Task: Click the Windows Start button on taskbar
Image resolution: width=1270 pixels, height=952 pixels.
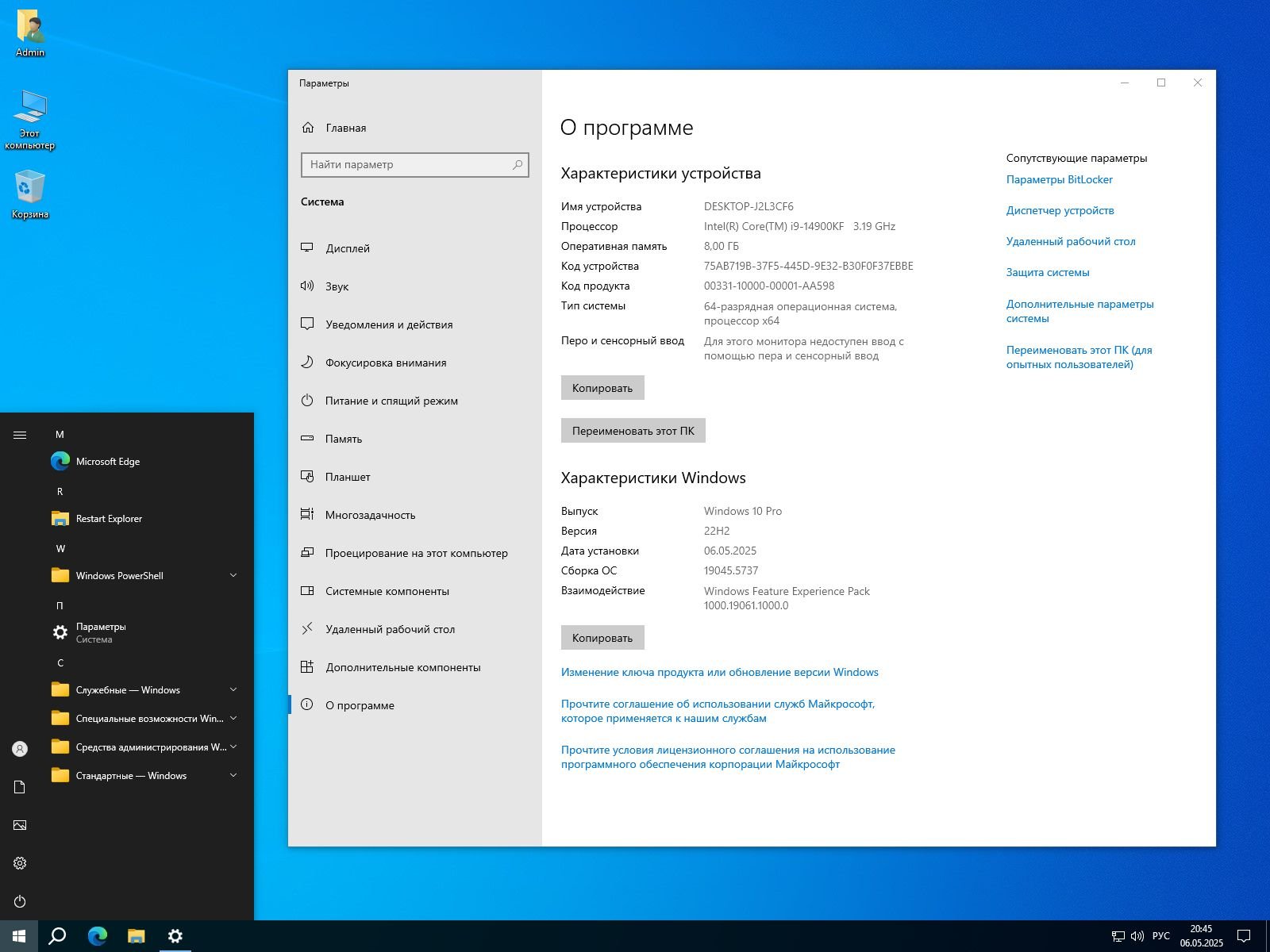Action: tap(19, 936)
